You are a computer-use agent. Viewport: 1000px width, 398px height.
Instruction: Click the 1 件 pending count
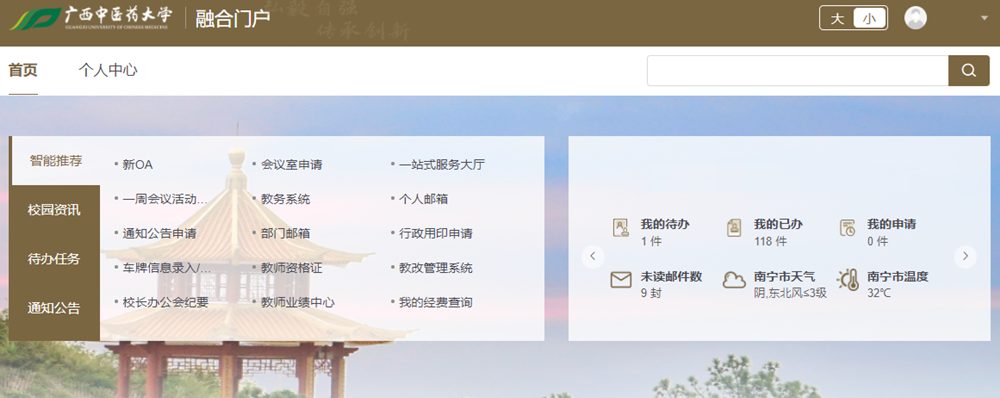pos(651,242)
